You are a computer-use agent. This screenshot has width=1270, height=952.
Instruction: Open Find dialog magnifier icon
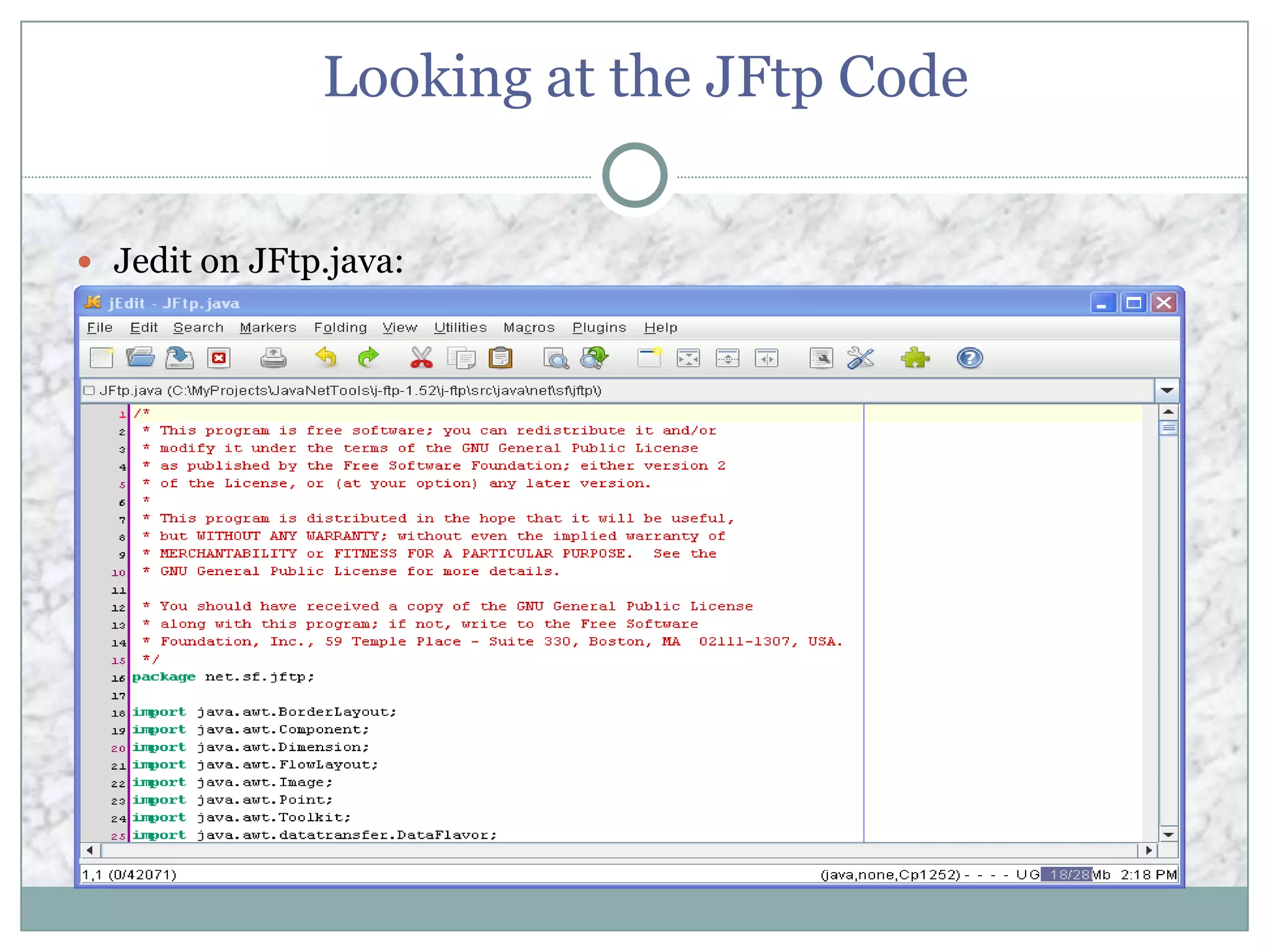[x=556, y=358]
